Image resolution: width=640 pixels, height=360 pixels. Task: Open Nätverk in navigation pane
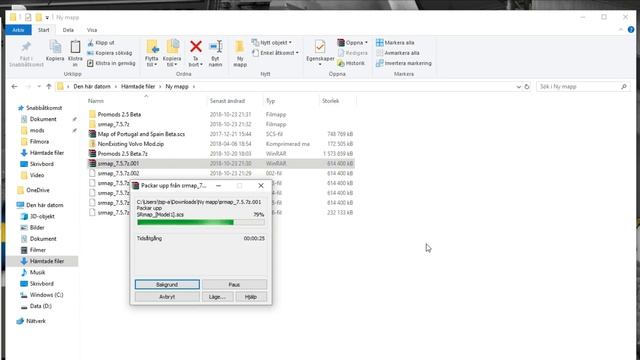[x=36, y=321]
